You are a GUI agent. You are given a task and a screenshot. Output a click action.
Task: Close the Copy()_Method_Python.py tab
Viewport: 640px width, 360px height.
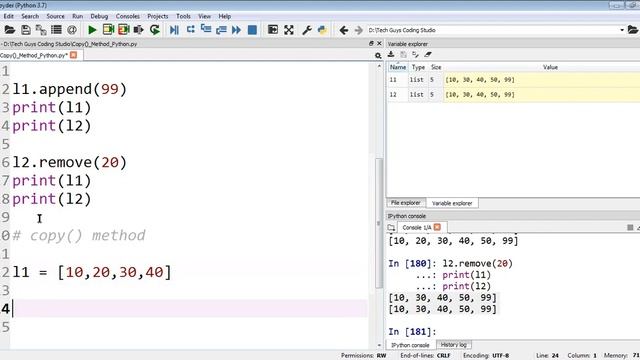pyautogui.click(x=73, y=55)
